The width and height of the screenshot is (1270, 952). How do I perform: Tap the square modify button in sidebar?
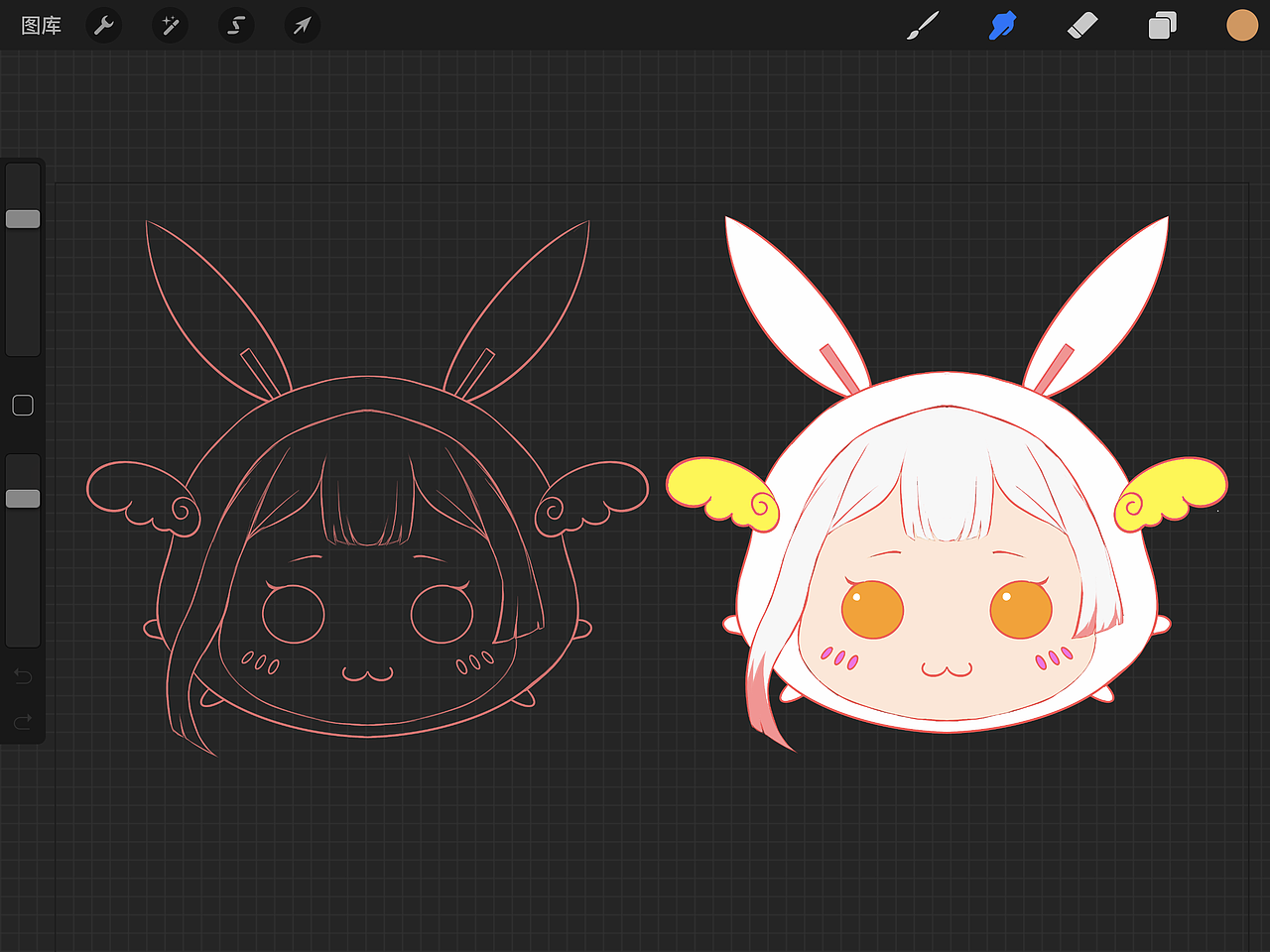pos(23,405)
